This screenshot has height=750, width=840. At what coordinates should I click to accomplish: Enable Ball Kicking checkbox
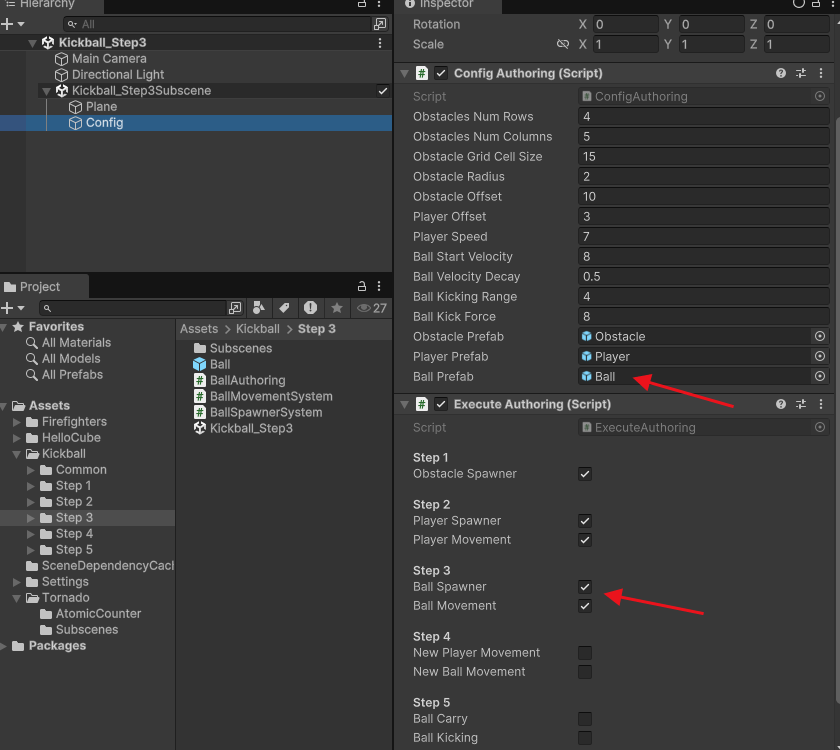click(x=585, y=738)
